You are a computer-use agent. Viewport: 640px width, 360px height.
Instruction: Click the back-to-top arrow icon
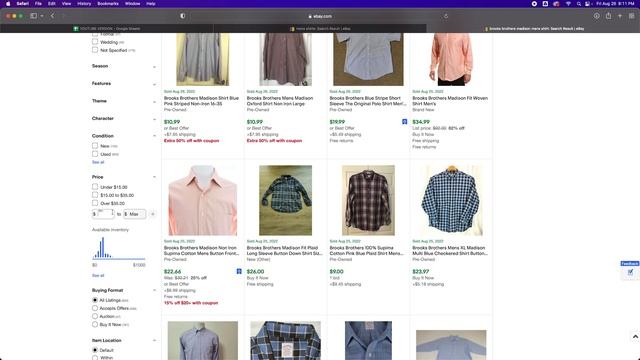635,337
